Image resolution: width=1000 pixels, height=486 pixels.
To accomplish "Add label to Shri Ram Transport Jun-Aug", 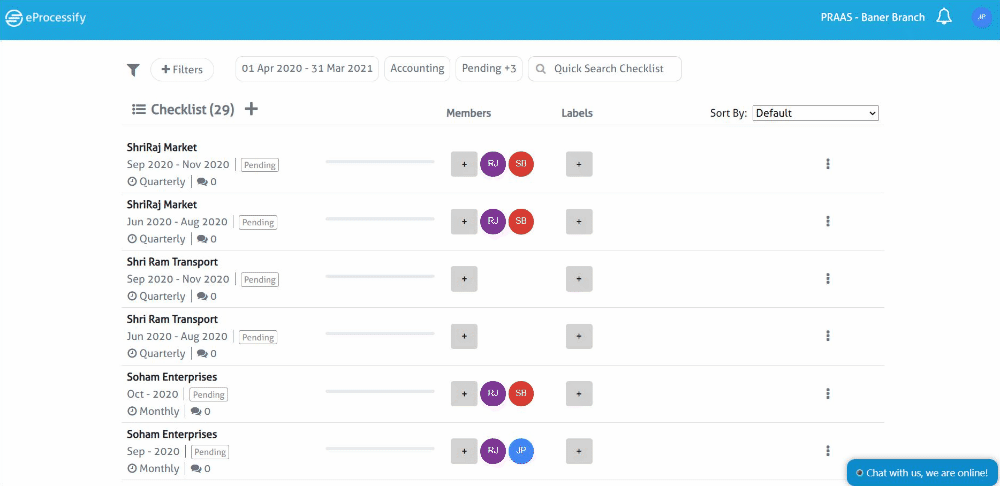I will [579, 336].
